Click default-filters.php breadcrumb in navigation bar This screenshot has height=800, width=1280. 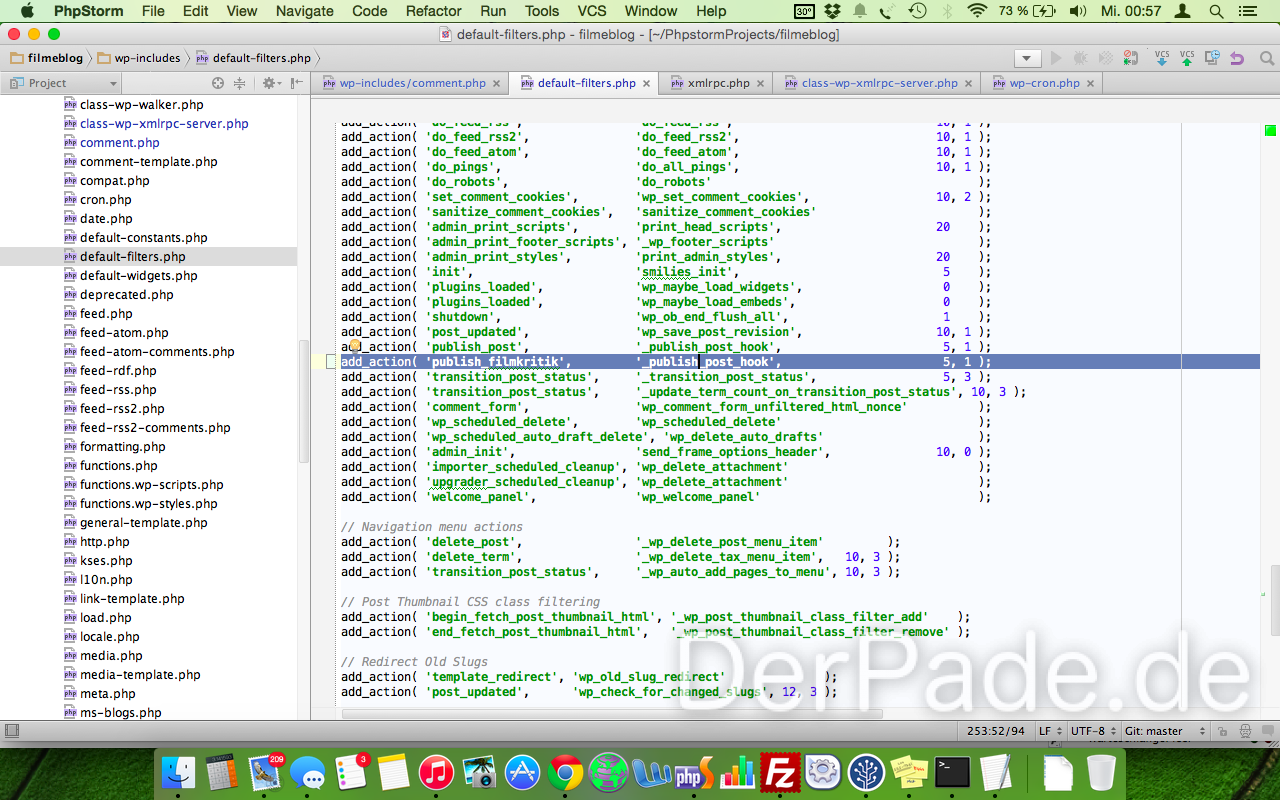[x=253, y=58]
